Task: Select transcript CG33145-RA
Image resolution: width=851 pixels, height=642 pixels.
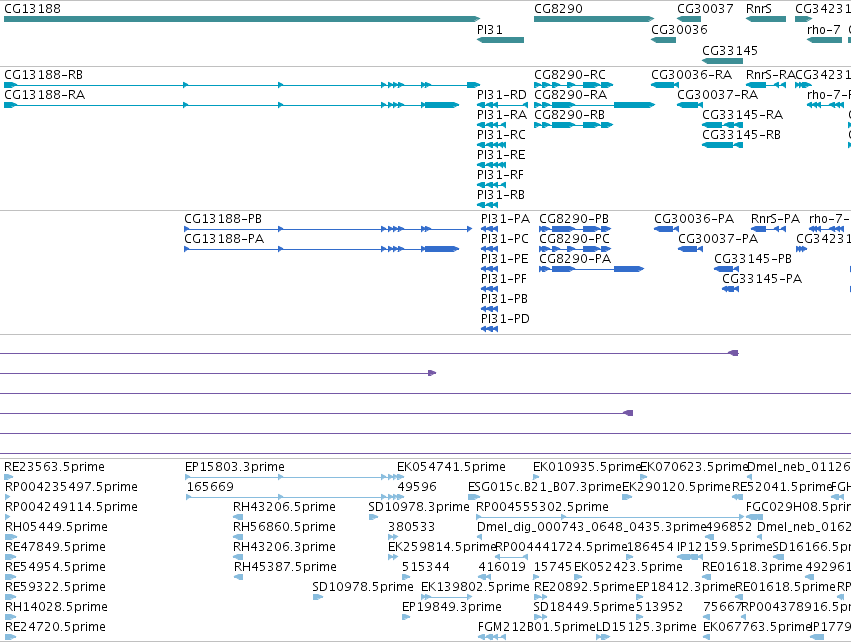Action: [x=722, y=125]
